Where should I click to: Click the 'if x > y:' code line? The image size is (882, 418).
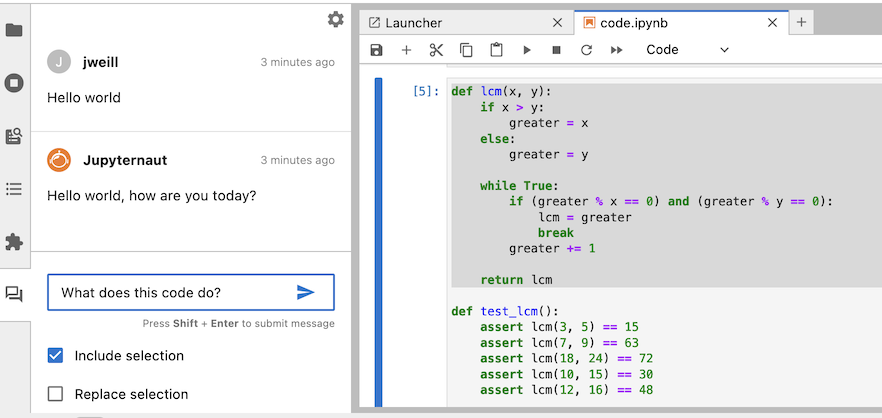(512, 107)
